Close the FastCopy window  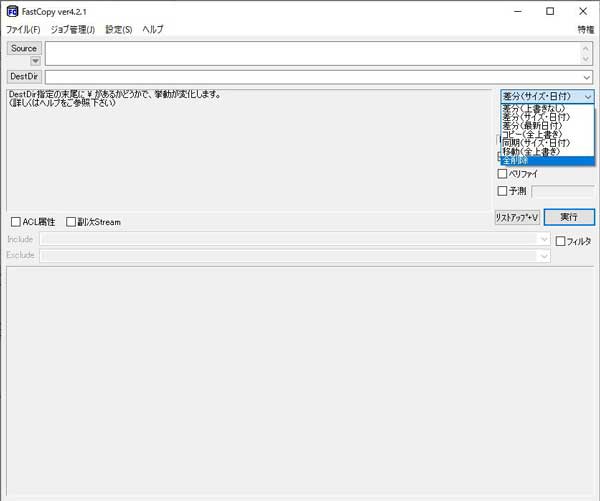[x=583, y=11]
